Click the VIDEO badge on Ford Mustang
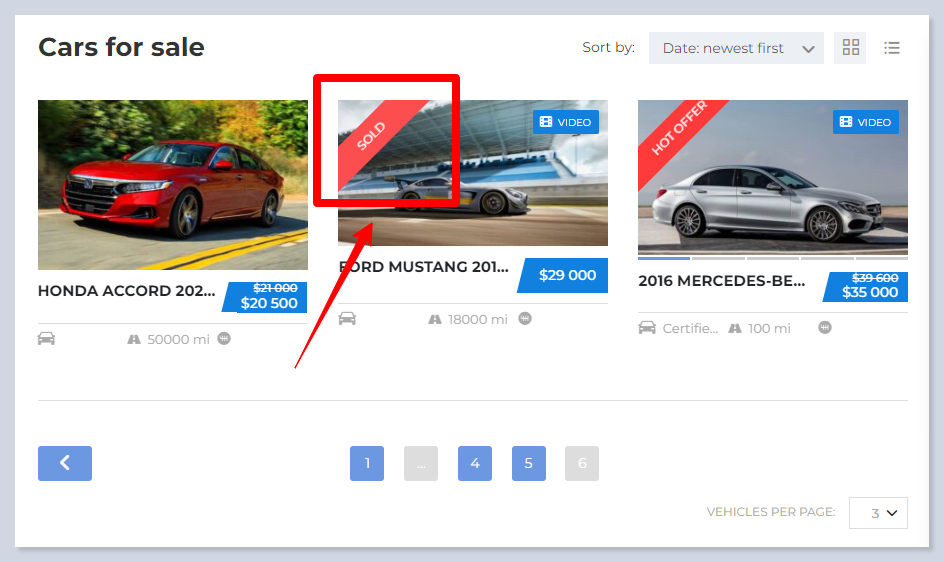Image resolution: width=944 pixels, height=562 pixels. (565, 122)
